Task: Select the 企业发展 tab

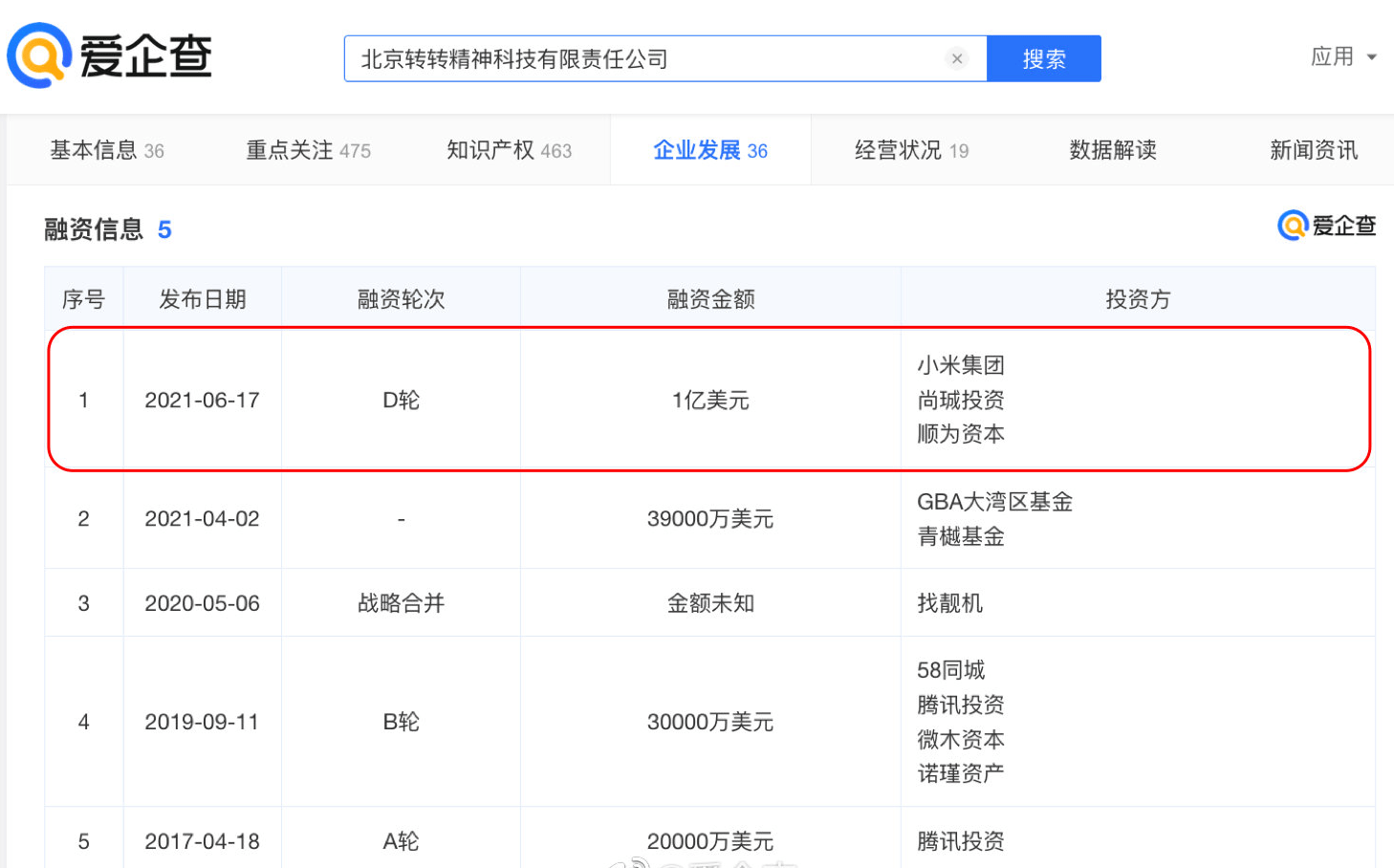Action: pos(710,150)
